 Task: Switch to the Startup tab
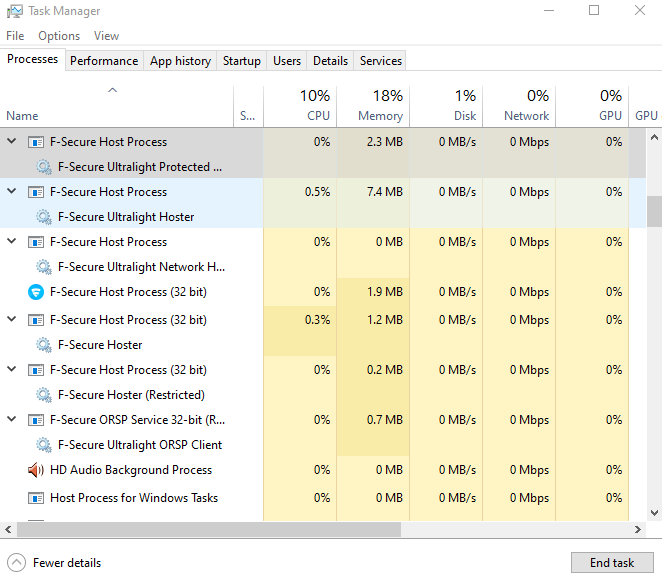click(x=241, y=61)
